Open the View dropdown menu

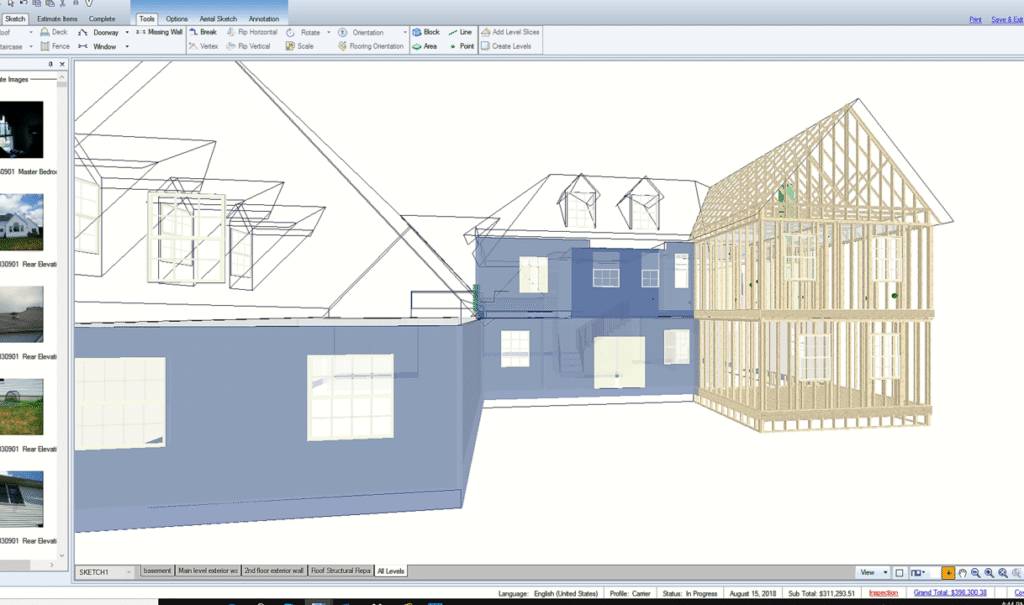coord(873,573)
